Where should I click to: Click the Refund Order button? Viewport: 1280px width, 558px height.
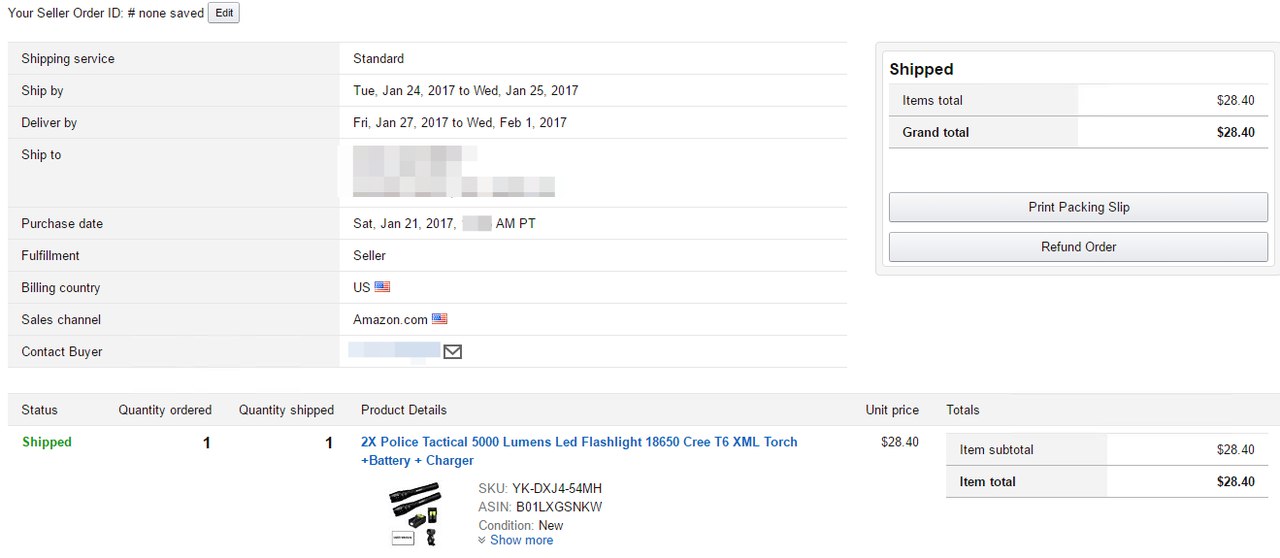[1078, 247]
